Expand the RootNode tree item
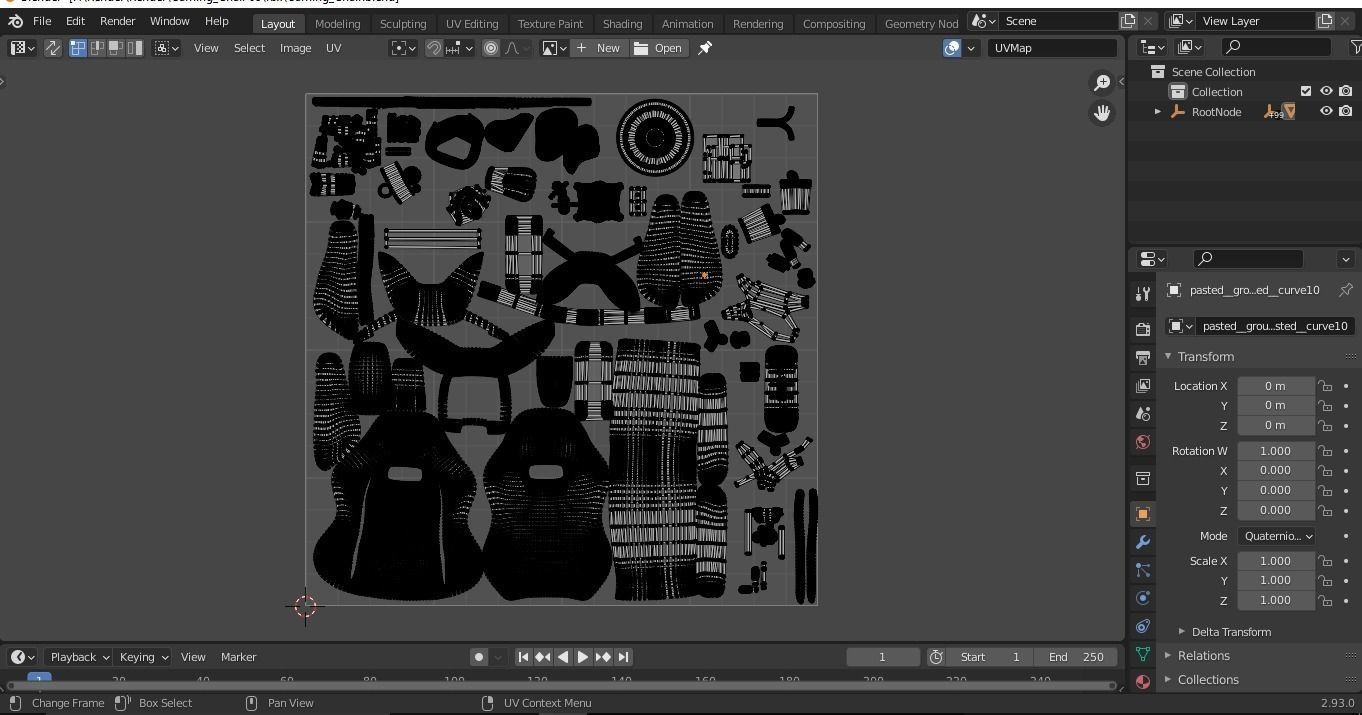Screen dimensions: 1362x715 tap(1158, 112)
